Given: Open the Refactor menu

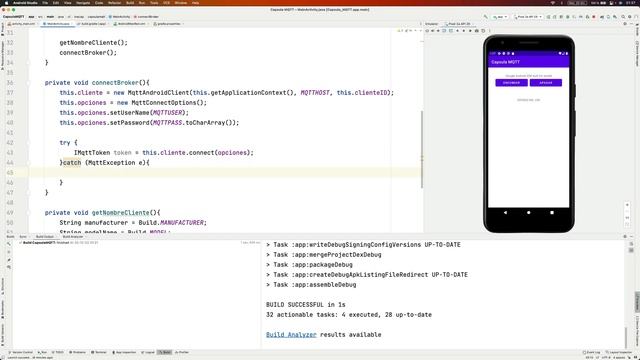Looking at the screenshot, I should point(114,2).
